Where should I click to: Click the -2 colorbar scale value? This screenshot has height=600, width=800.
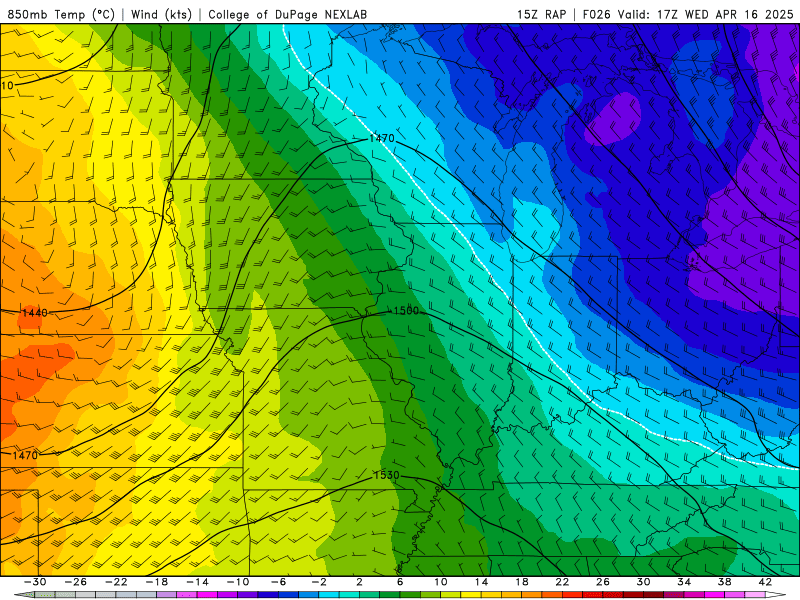(x=319, y=582)
